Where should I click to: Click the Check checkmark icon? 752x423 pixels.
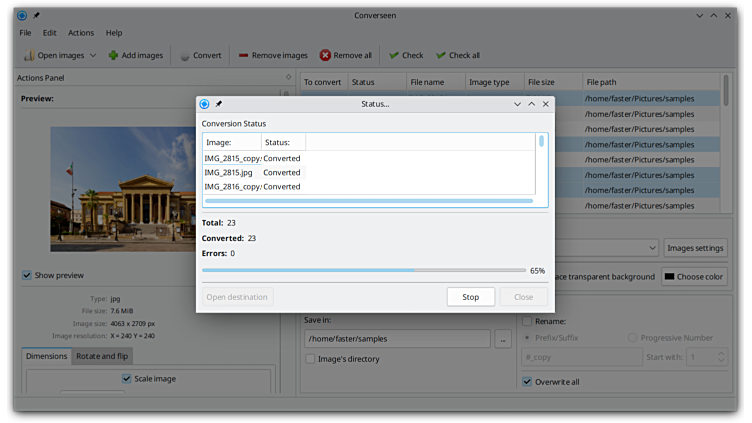pos(394,56)
